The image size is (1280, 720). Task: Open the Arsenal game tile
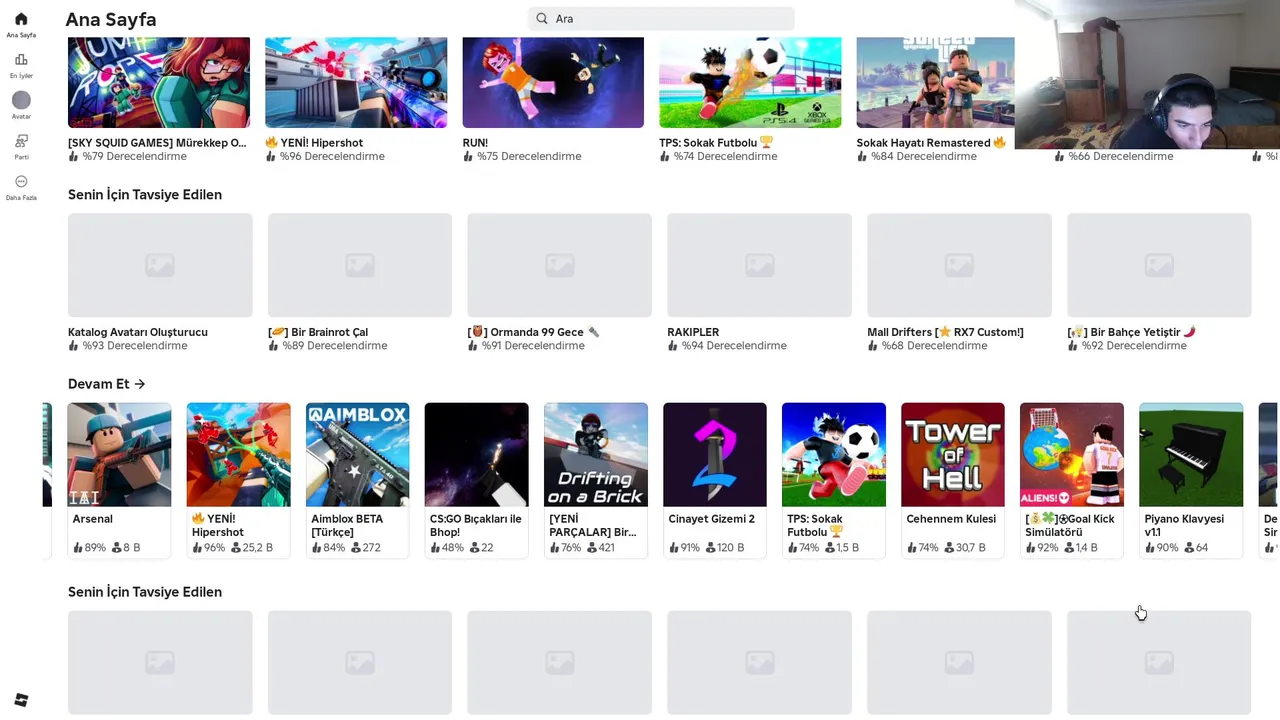pos(119,480)
